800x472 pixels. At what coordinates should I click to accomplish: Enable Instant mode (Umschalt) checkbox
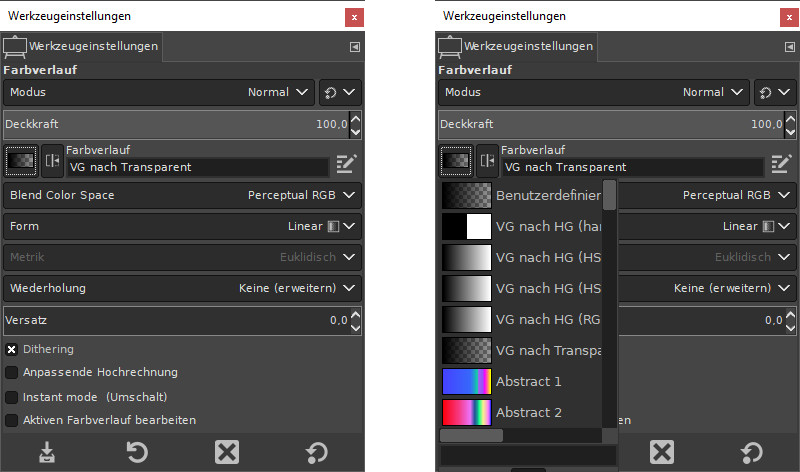click(x=11, y=398)
